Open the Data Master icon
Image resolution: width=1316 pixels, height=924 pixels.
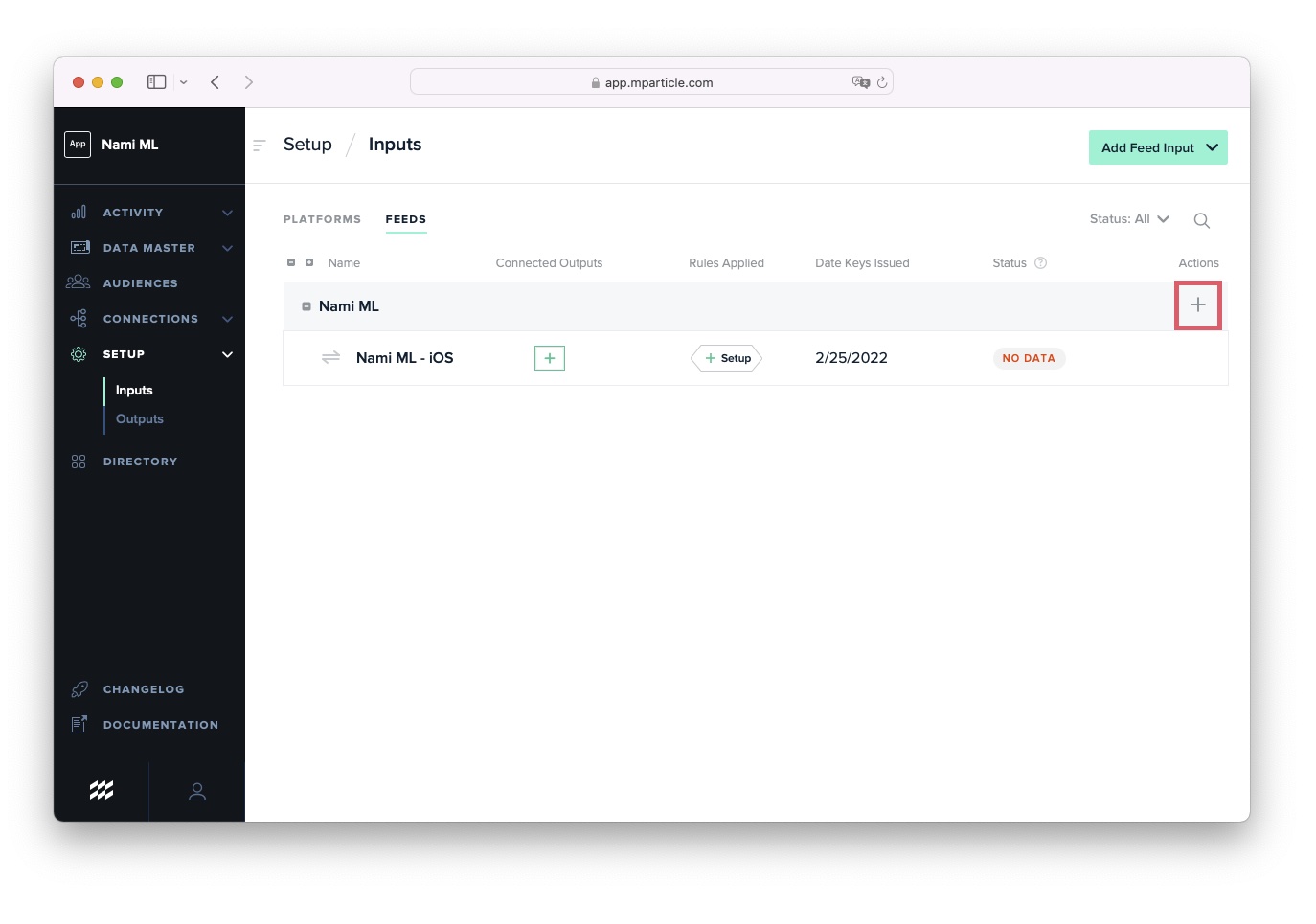(79, 248)
